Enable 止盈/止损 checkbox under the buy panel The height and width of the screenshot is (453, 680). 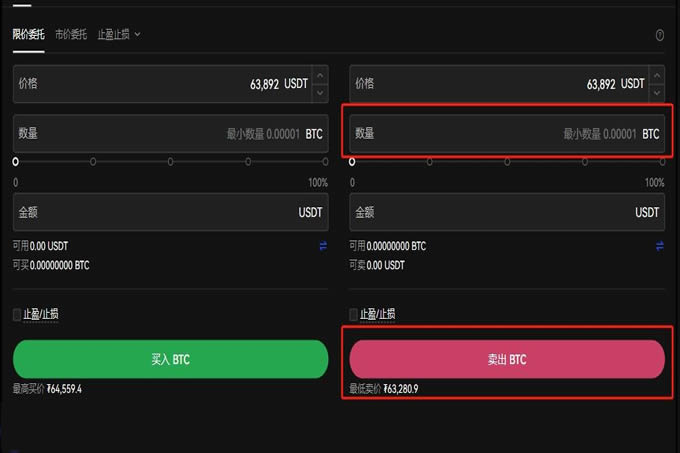(17, 314)
